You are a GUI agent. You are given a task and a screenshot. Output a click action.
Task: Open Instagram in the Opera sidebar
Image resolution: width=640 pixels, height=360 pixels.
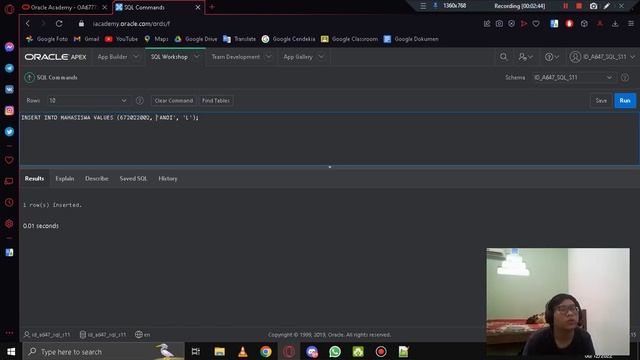point(9,111)
